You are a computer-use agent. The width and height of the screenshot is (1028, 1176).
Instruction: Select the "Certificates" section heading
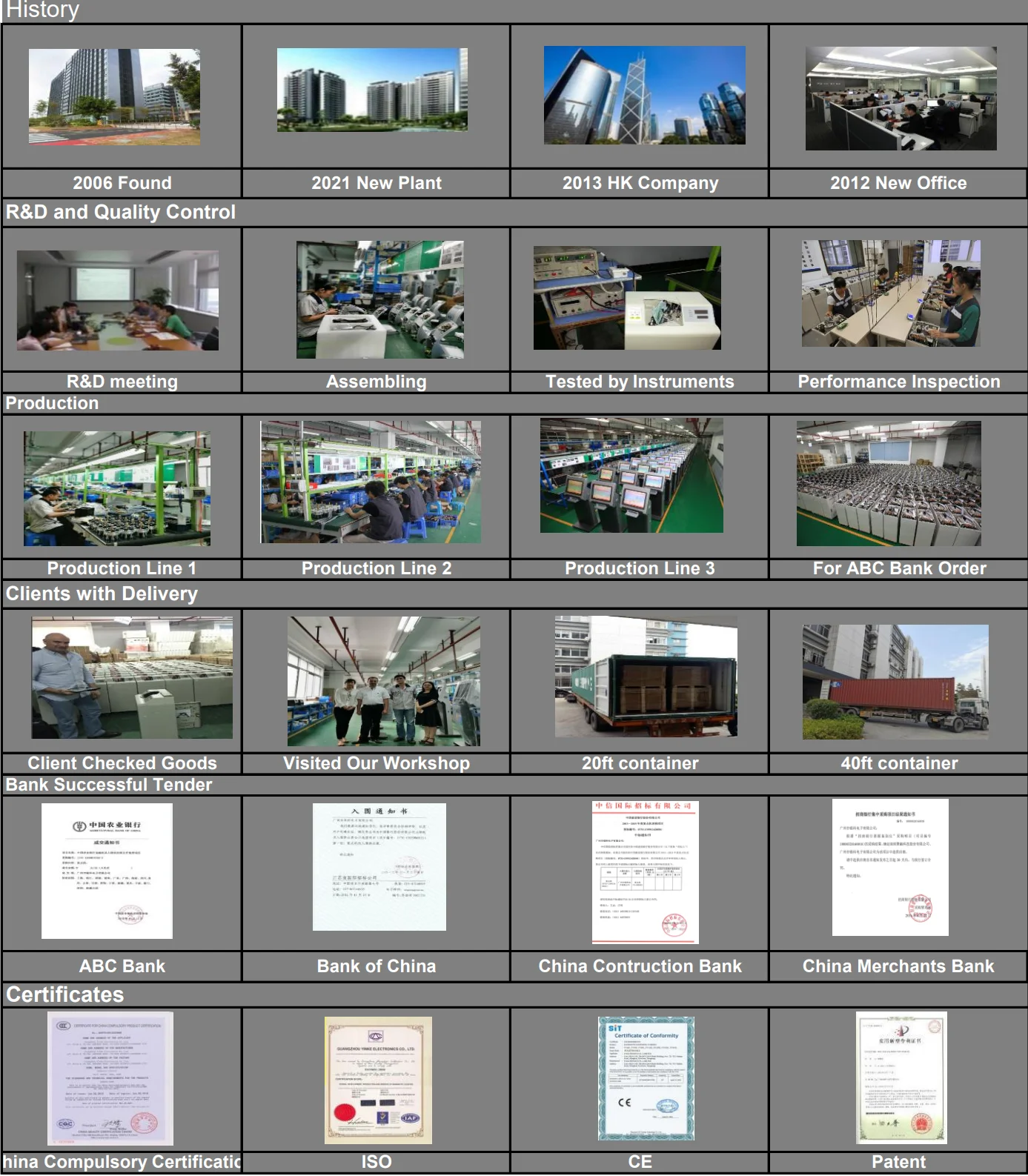tap(65, 994)
